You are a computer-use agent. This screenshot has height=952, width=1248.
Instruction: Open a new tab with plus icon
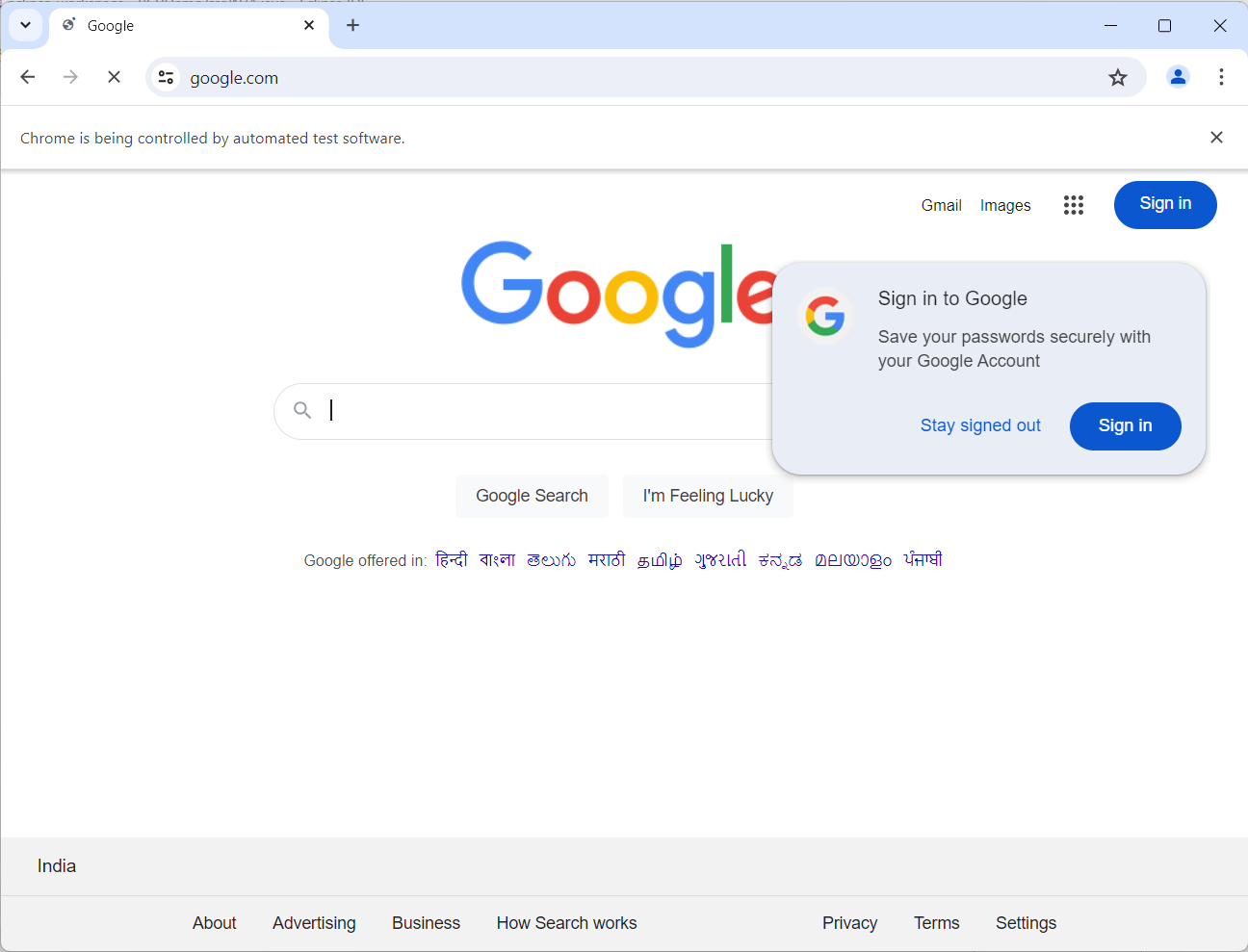[352, 26]
